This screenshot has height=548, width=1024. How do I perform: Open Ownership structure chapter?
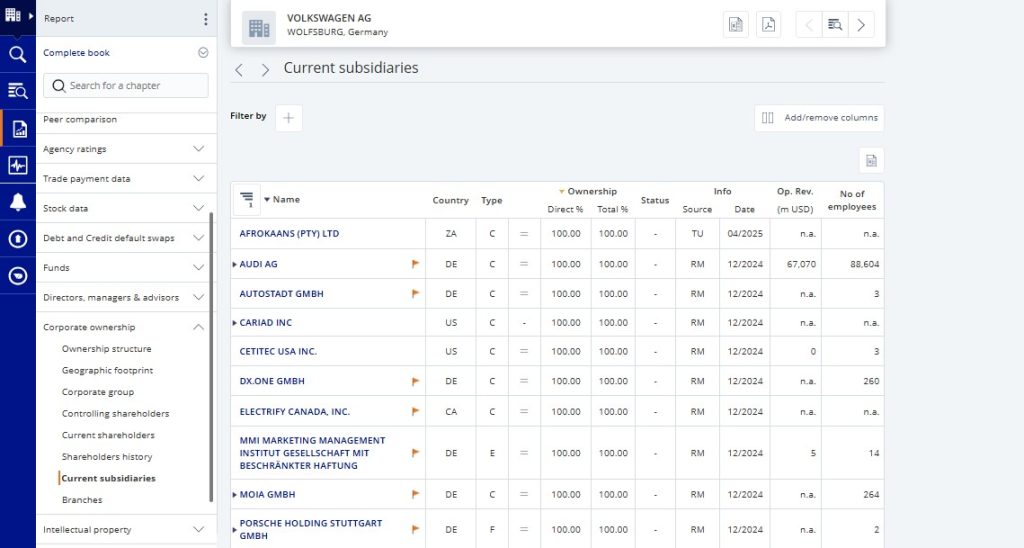[106, 349]
